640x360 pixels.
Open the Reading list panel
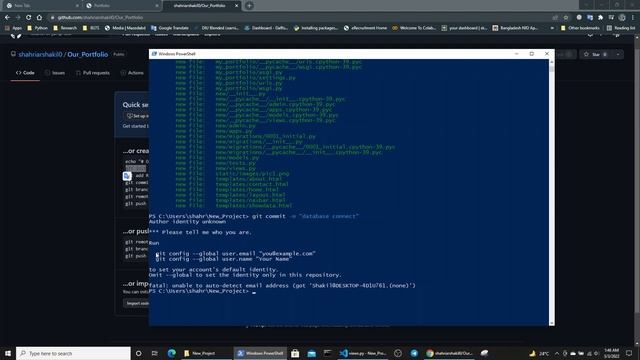(621, 28)
